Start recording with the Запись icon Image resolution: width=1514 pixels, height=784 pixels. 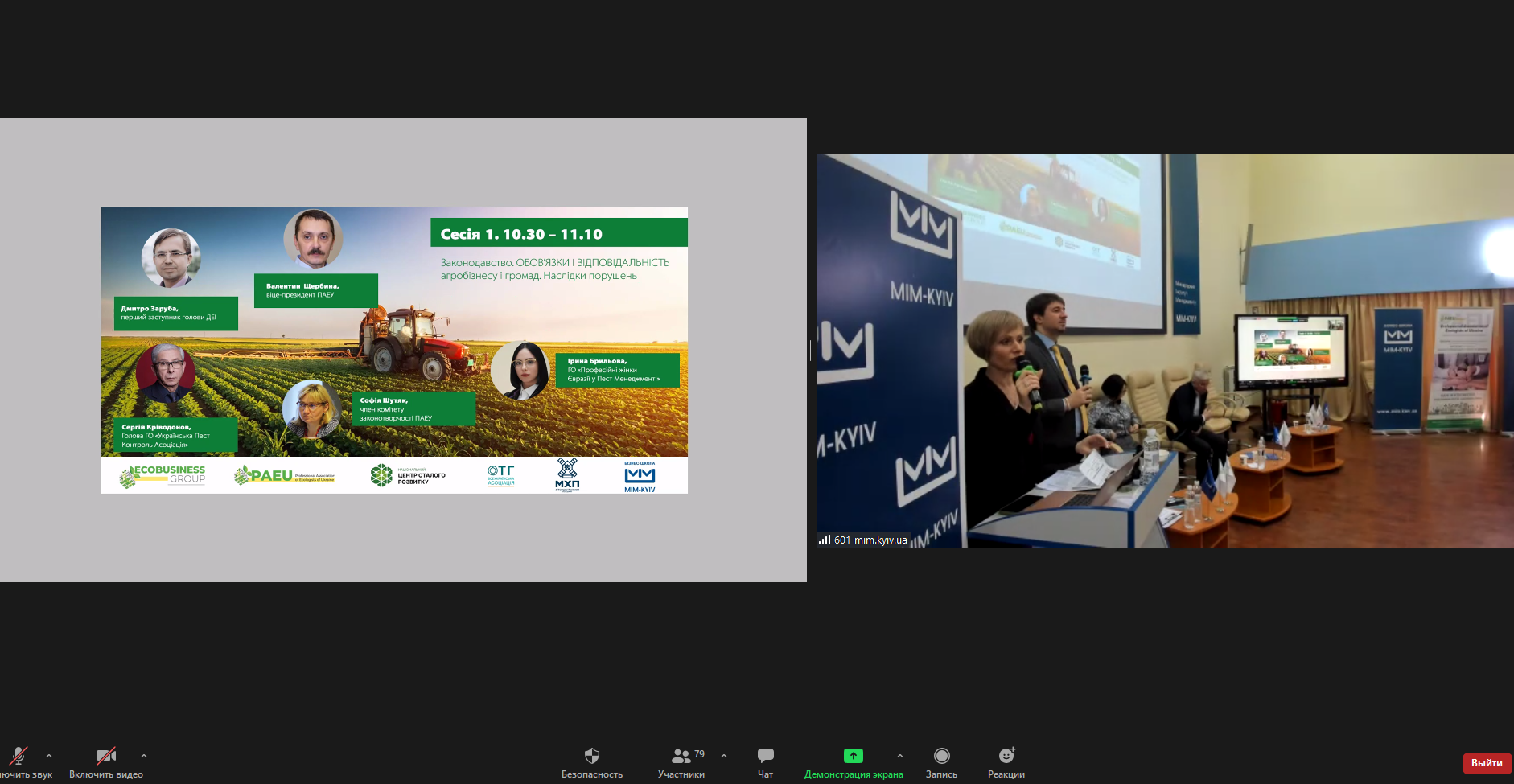941,756
